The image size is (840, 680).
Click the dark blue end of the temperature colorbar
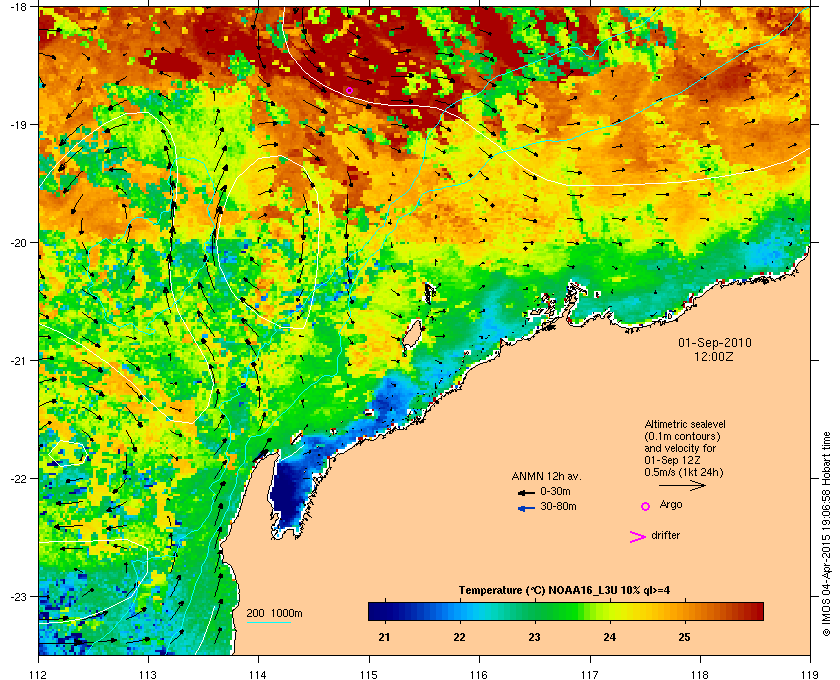tap(378, 611)
